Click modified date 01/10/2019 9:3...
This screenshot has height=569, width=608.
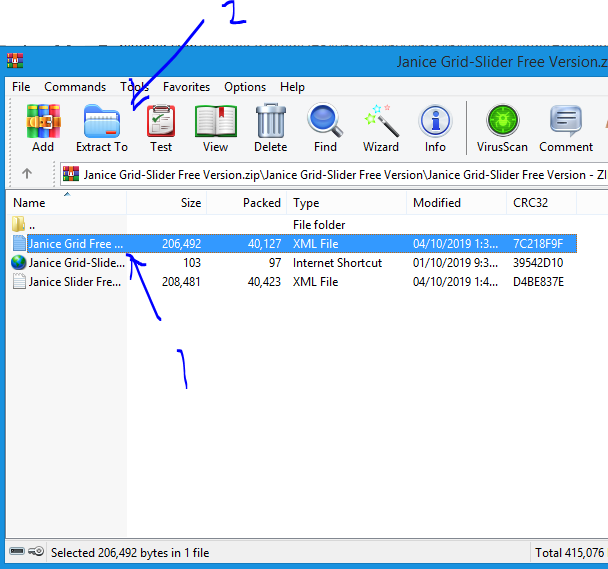pyautogui.click(x=456, y=263)
